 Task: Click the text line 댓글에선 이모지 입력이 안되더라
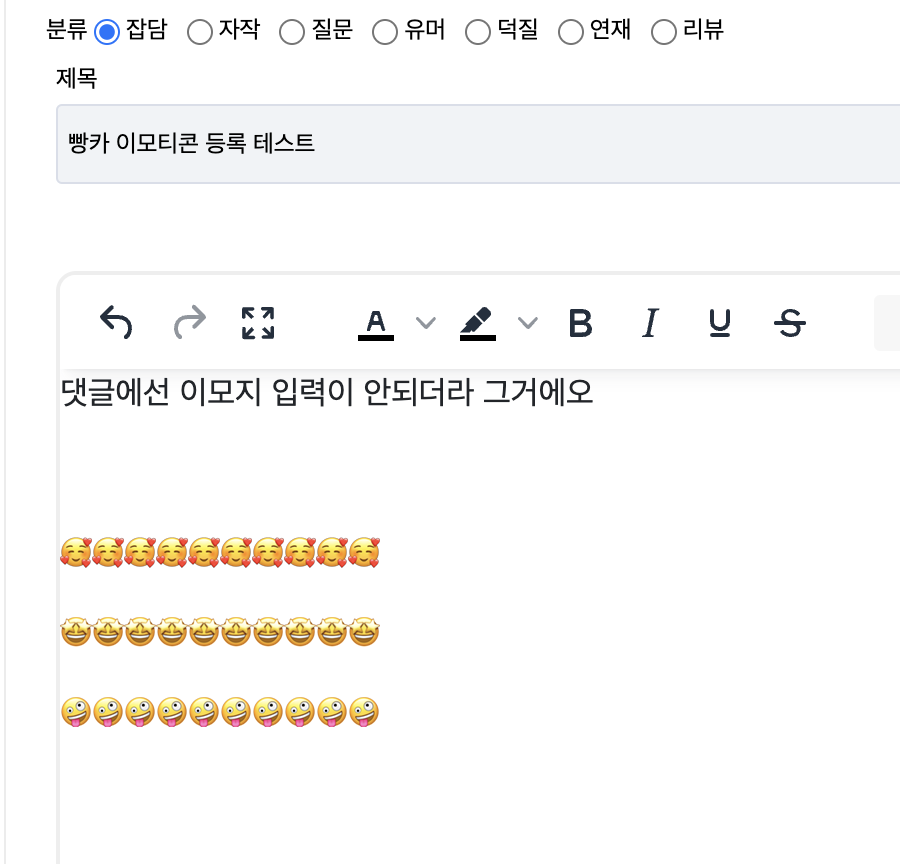(x=327, y=393)
